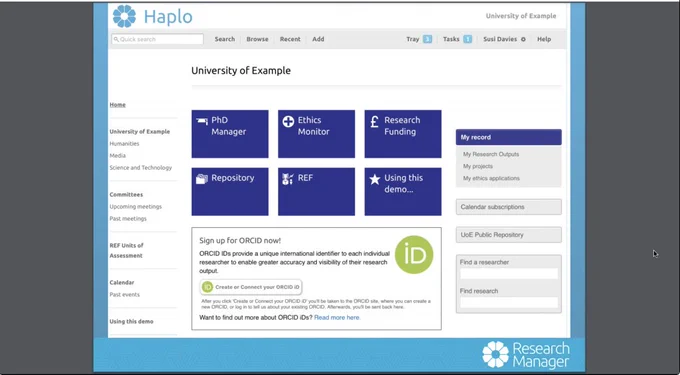
Task: Open Calendar in the sidebar
Action: [x=122, y=282]
